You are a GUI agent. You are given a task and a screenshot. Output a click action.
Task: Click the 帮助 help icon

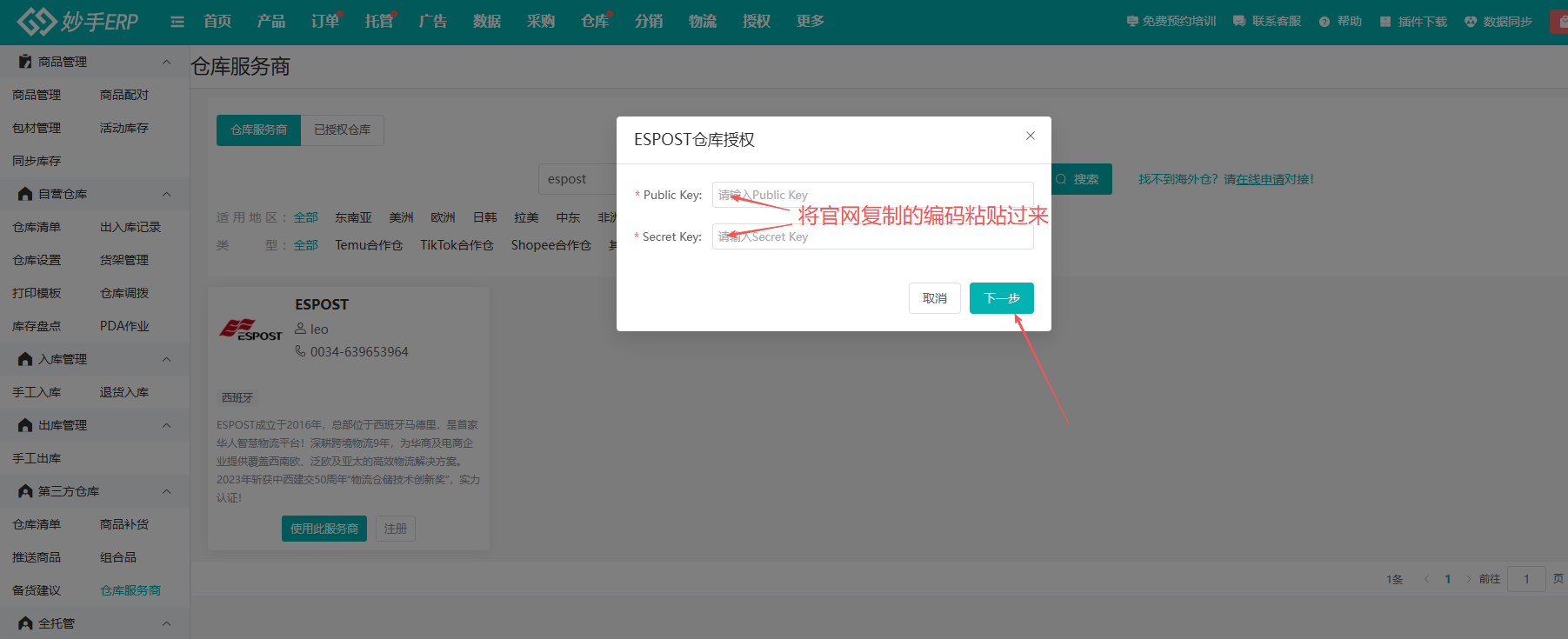point(1324,22)
